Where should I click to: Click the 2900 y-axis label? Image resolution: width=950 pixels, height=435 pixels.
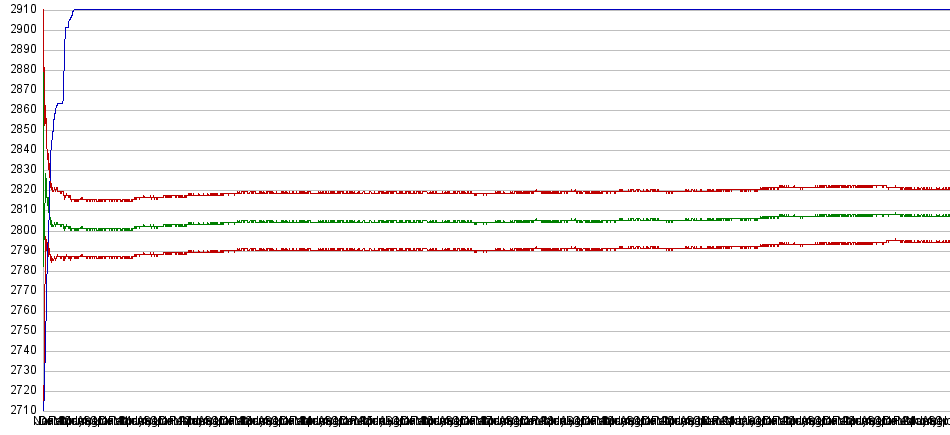tap(20, 29)
